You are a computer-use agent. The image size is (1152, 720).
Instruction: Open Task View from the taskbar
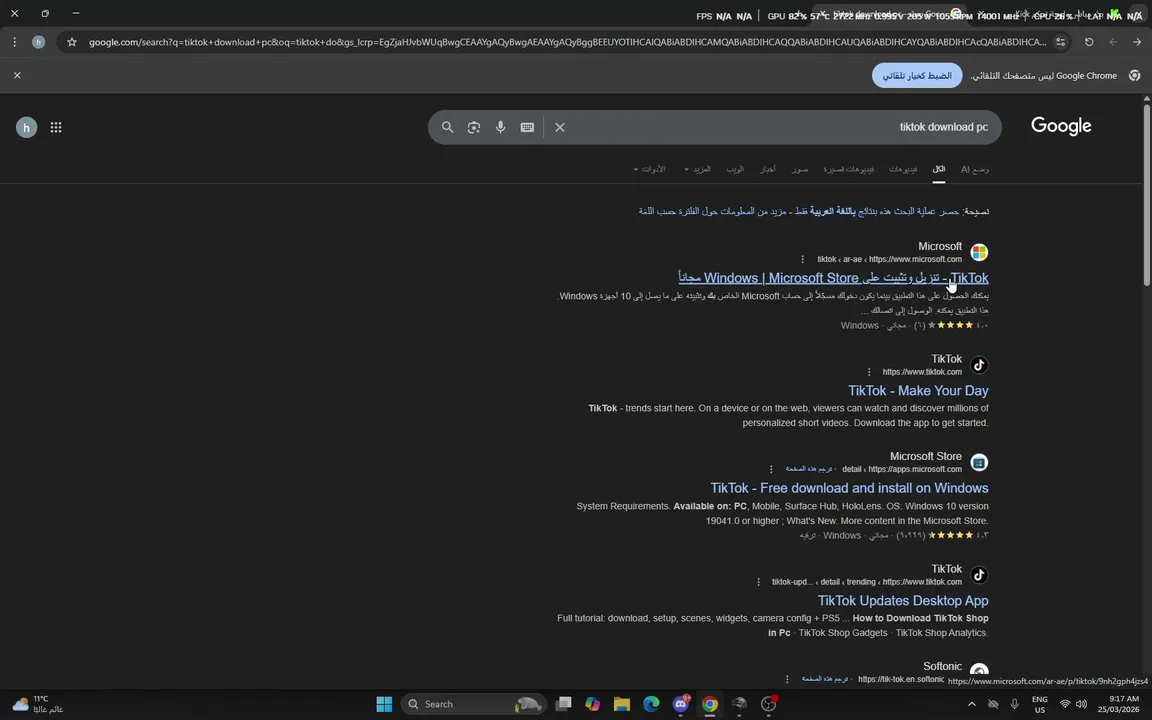[564, 704]
